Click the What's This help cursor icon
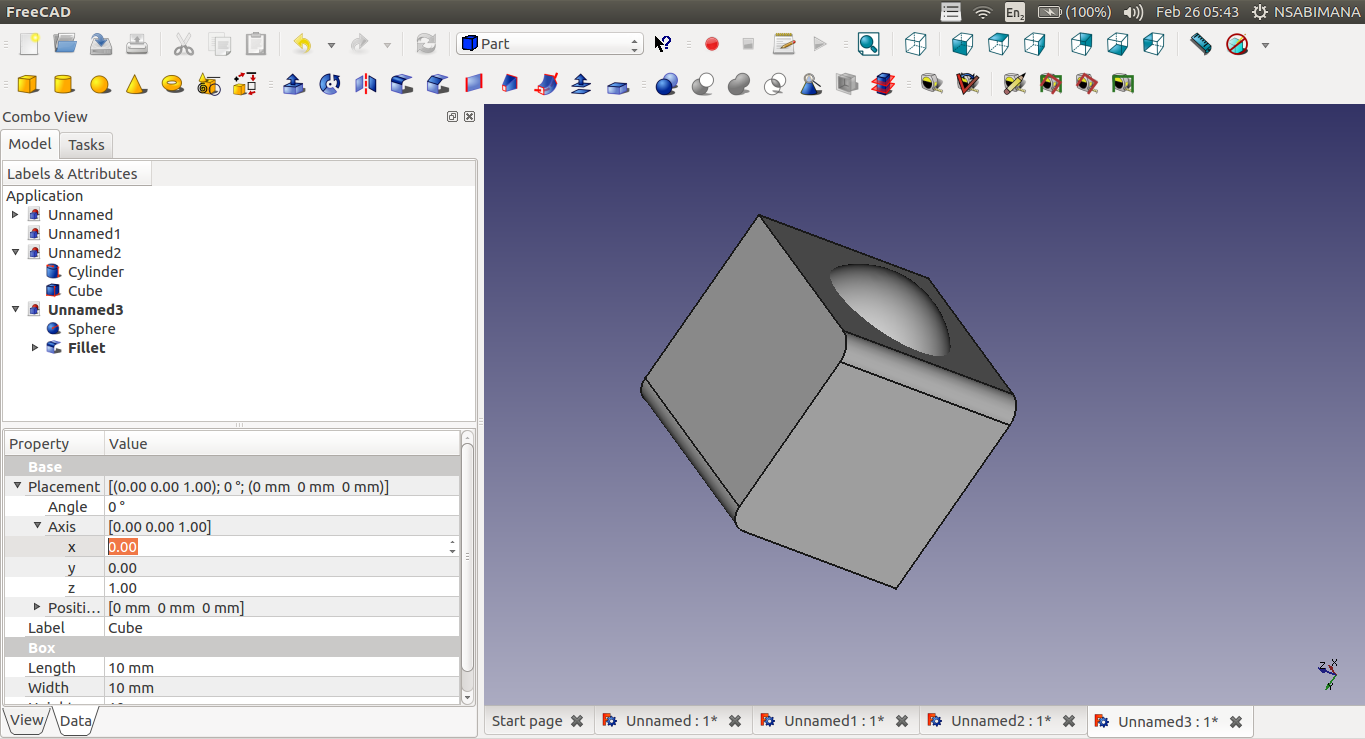 [x=662, y=44]
